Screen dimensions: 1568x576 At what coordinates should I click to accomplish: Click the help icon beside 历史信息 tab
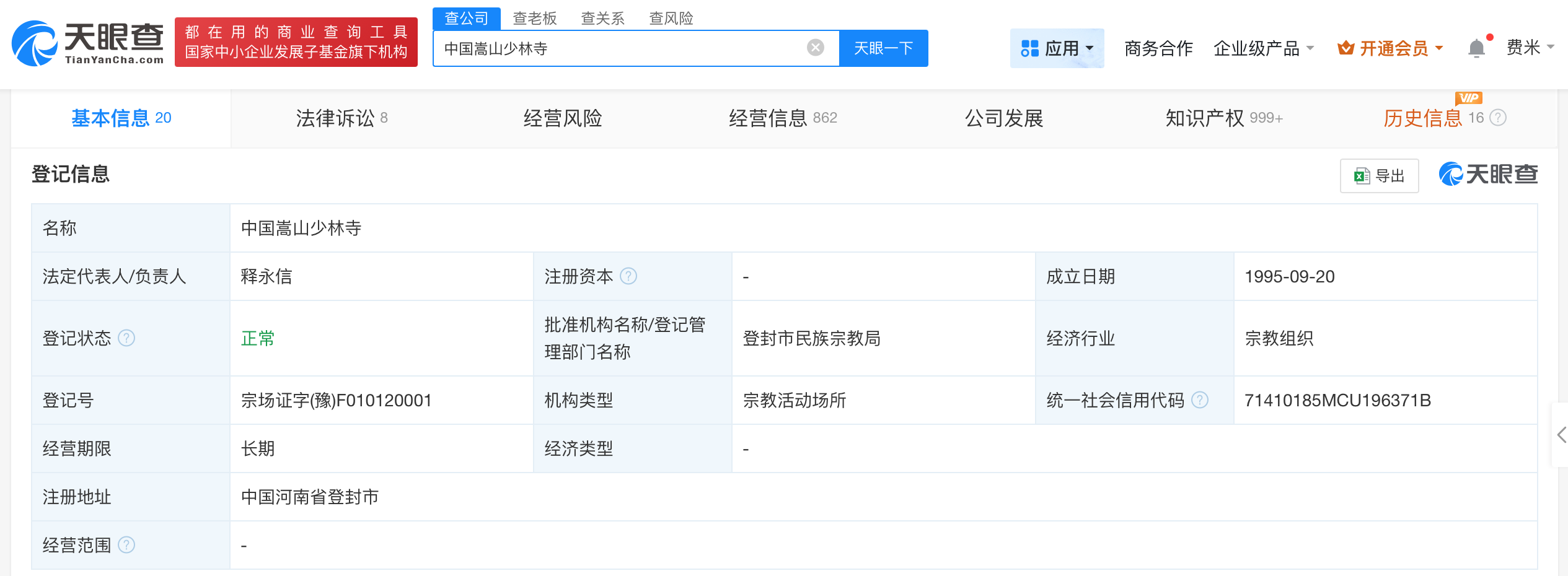[x=1498, y=118]
